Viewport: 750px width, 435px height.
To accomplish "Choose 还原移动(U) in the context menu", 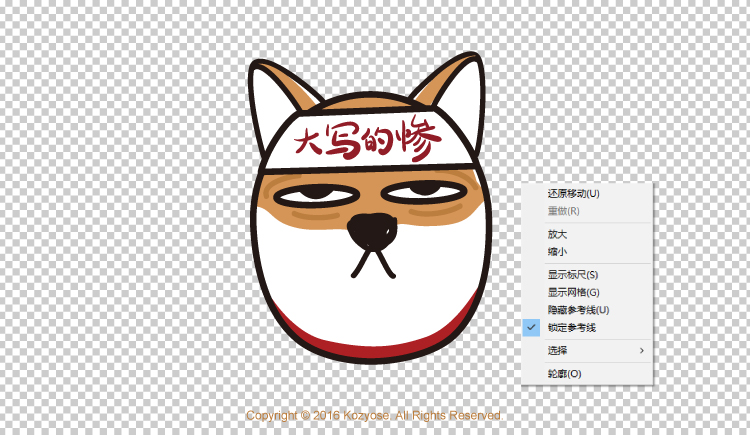I will [587, 193].
